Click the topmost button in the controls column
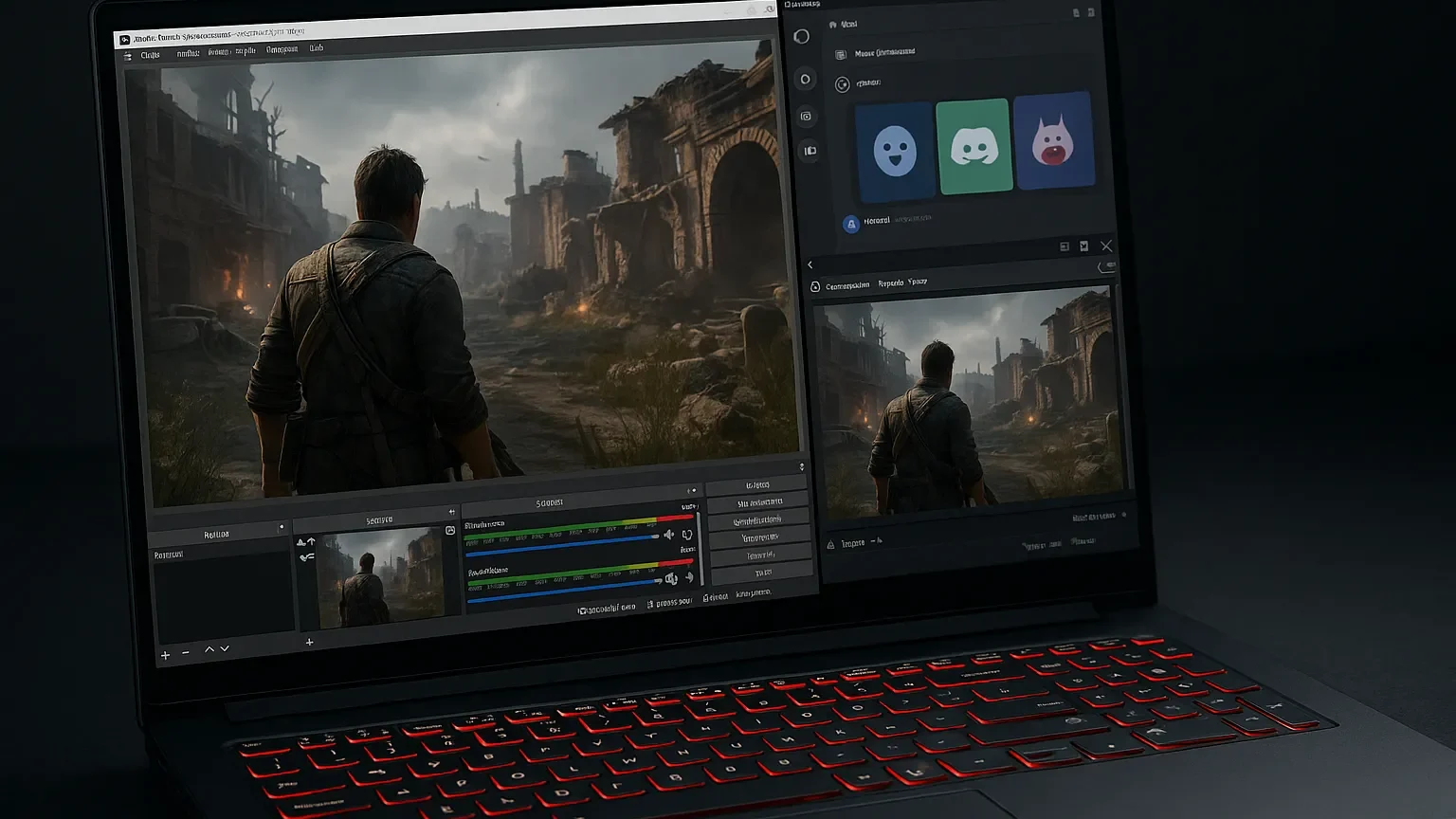The height and width of the screenshot is (819, 1456). coord(757,485)
